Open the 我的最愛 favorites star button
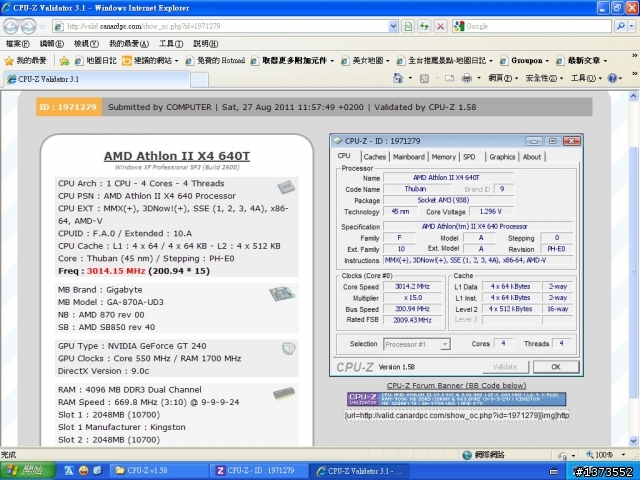Image resolution: width=640 pixels, height=480 pixels. pos(26,61)
